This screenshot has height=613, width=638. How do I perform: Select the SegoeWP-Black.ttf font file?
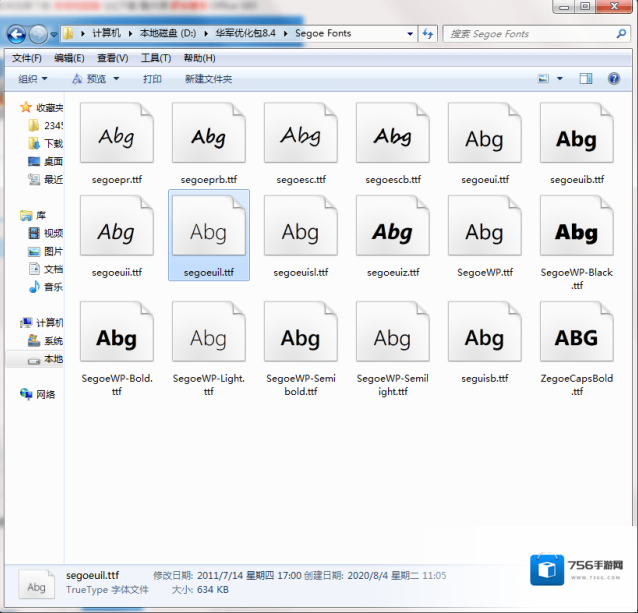576,242
